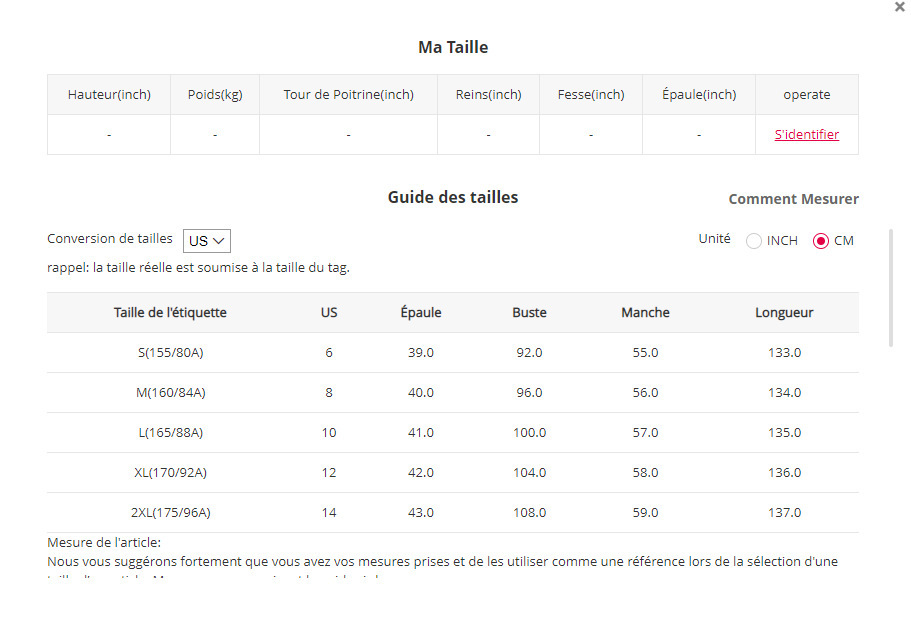The height and width of the screenshot is (619, 911).
Task: Expand the US size conversion dropdown
Action: 207,241
